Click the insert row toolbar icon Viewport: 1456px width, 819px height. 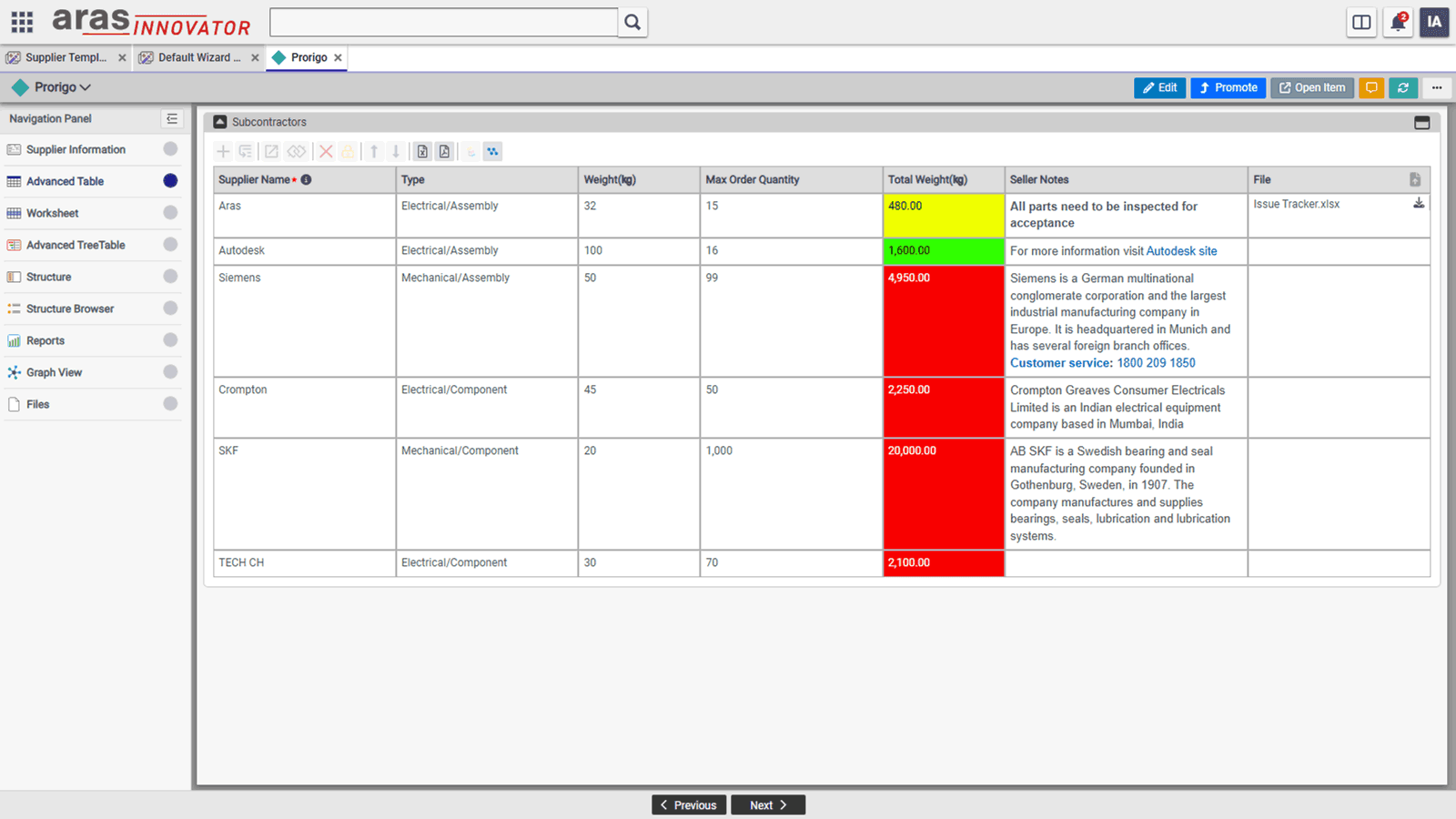(246, 152)
